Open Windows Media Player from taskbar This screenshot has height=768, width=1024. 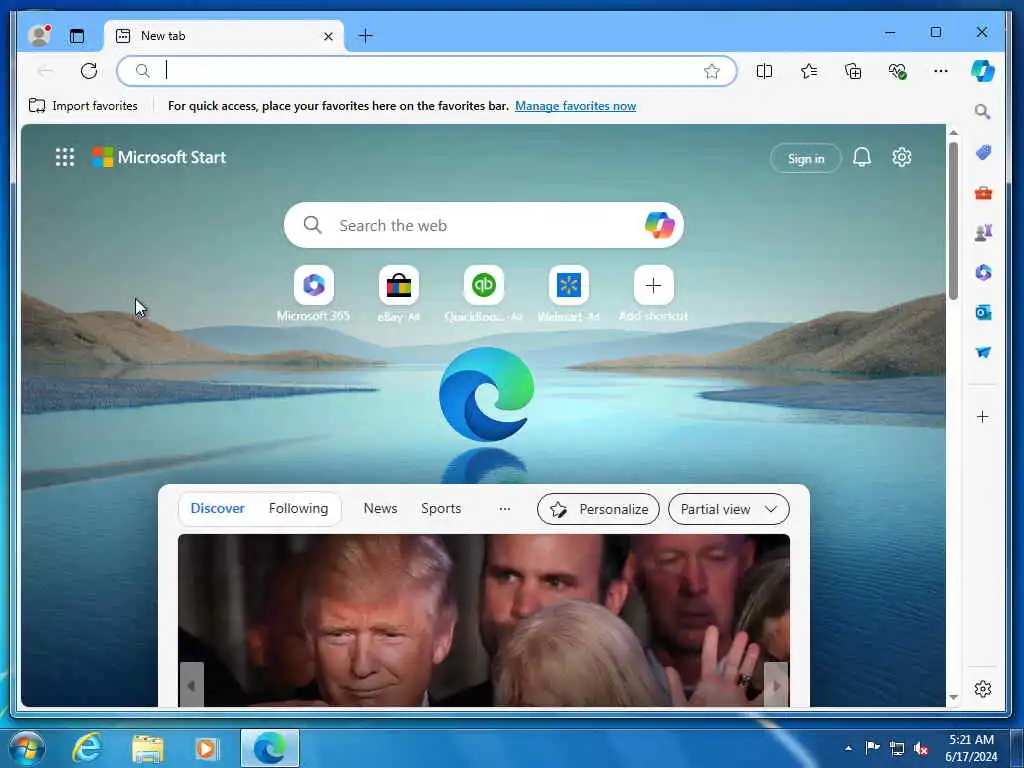coord(207,748)
